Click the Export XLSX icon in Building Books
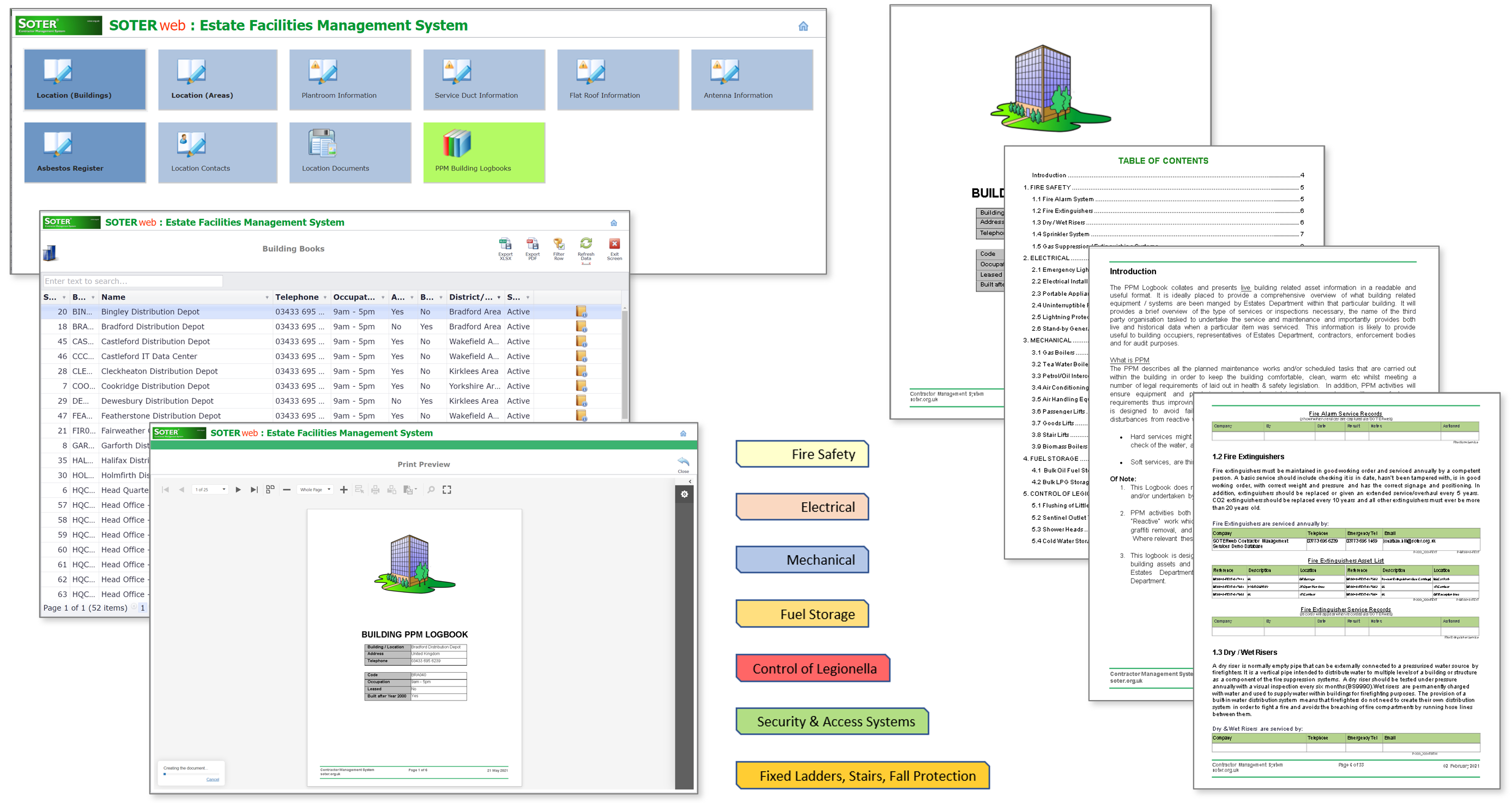The width and height of the screenshot is (1512, 803). coord(504,248)
